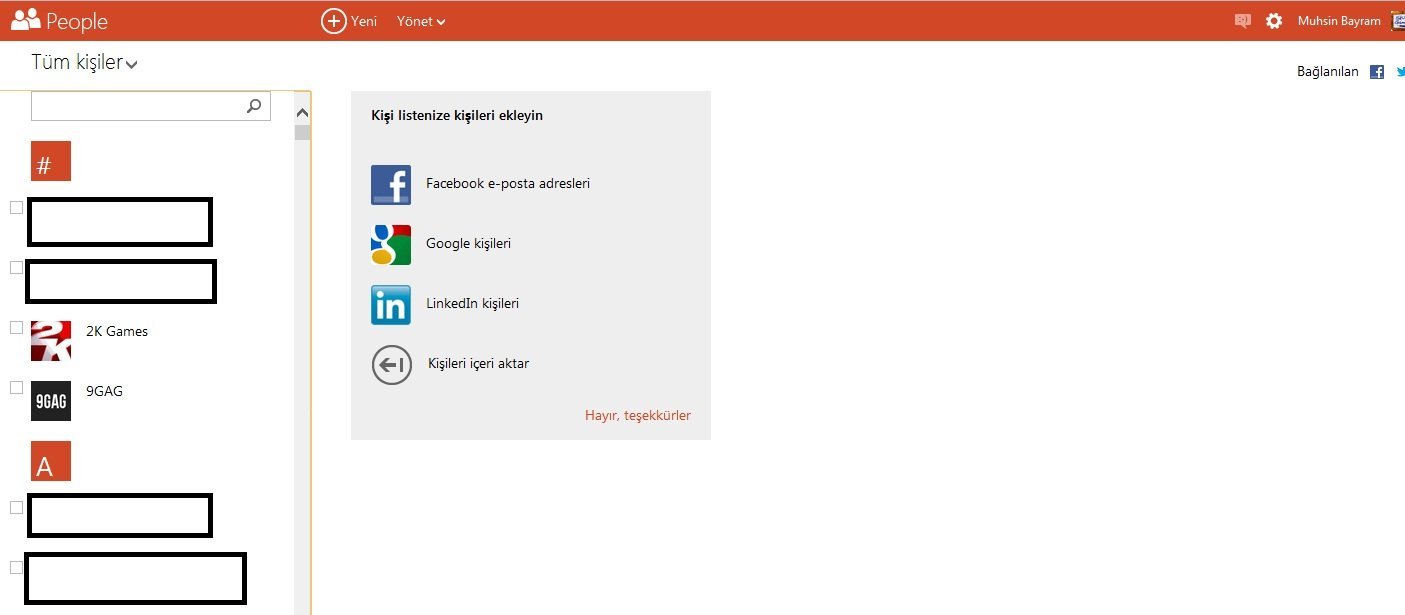Image resolution: width=1405 pixels, height=615 pixels.
Task: Open the People app logo icon
Action: (26, 20)
